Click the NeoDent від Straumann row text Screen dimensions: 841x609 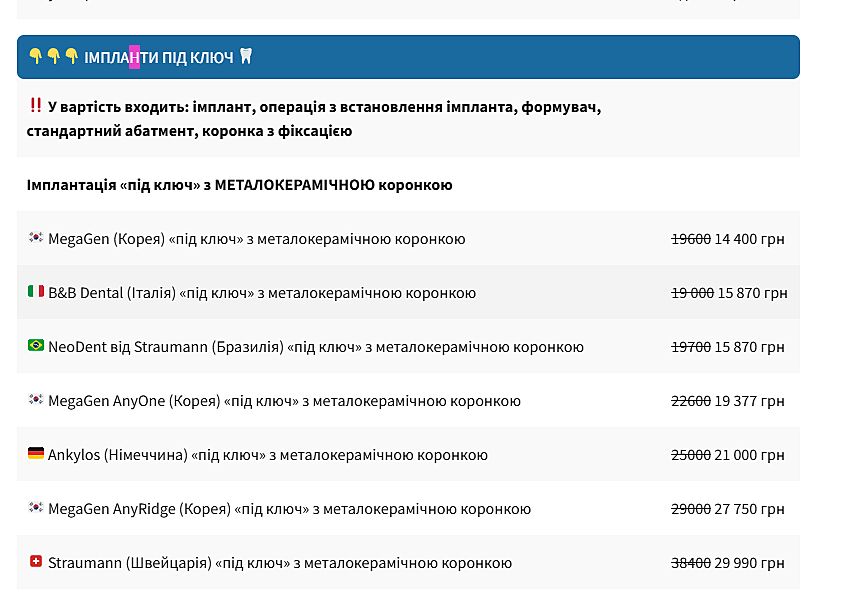point(316,347)
